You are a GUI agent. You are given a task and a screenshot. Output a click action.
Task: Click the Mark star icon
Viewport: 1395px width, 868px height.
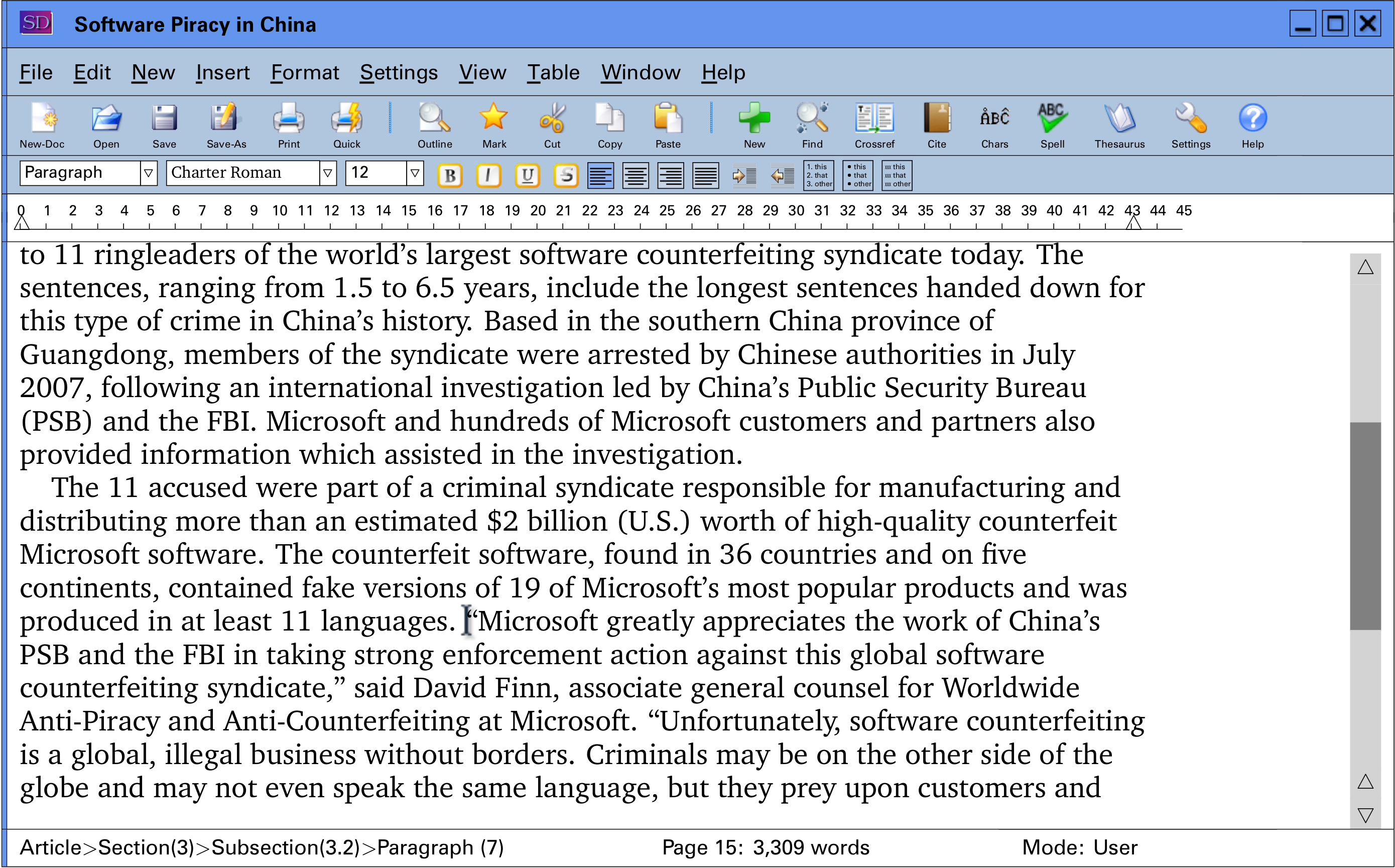tap(493, 116)
